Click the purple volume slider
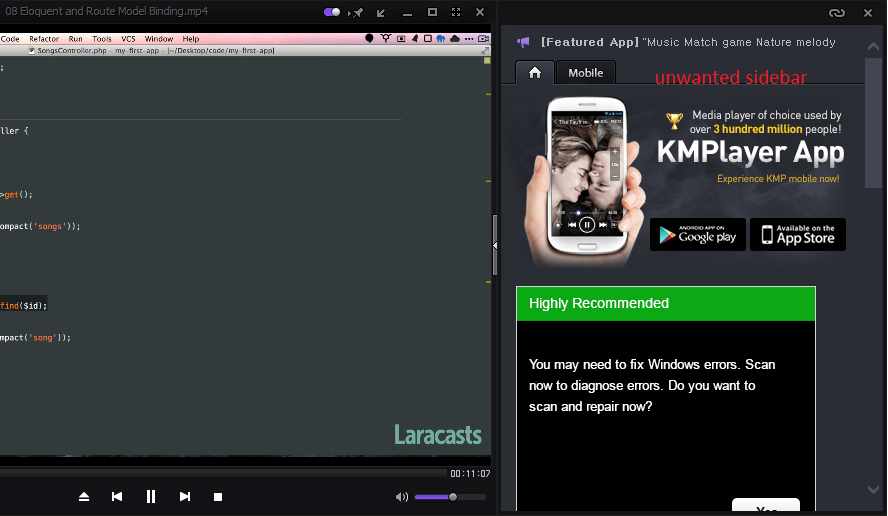 [450, 497]
